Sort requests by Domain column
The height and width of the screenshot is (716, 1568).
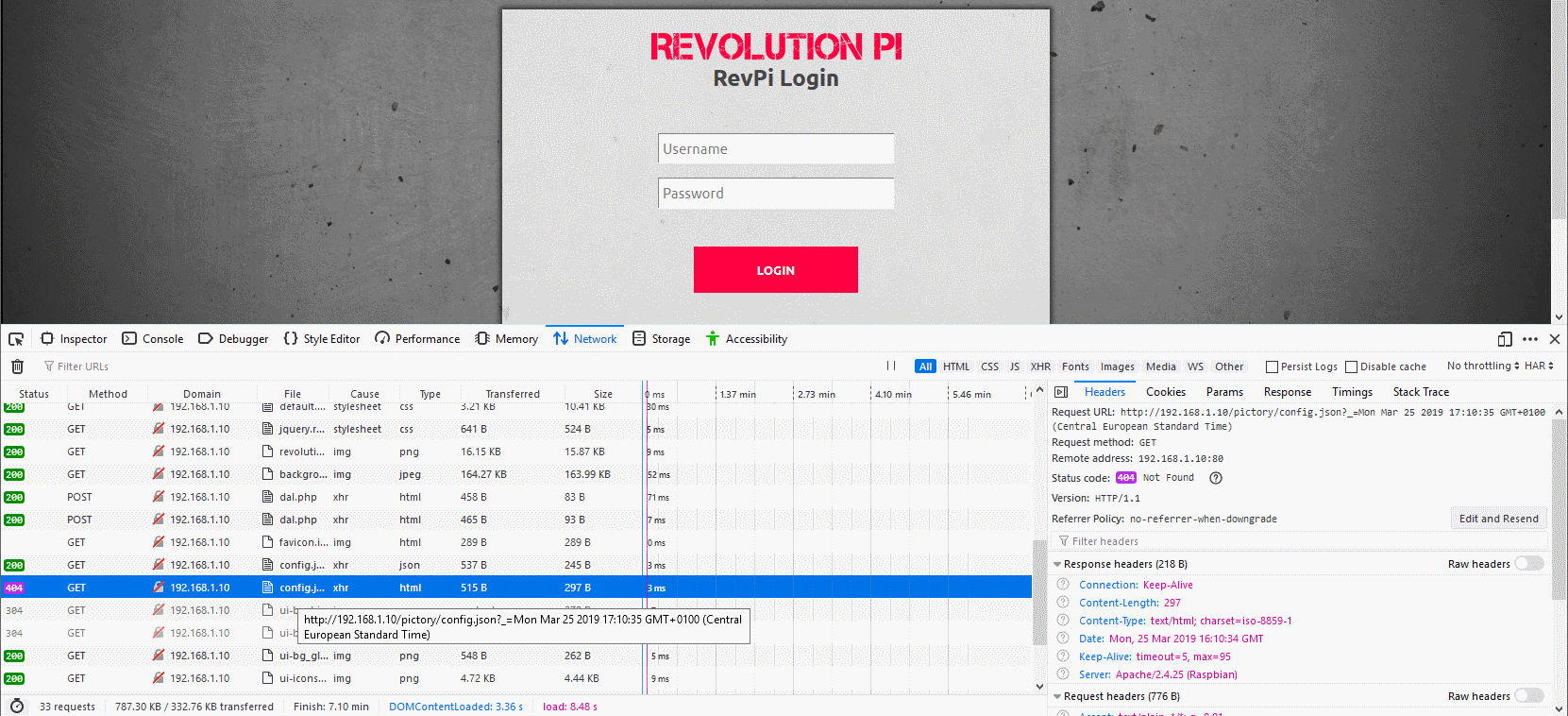pyautogui.click(x=202, y=394)
